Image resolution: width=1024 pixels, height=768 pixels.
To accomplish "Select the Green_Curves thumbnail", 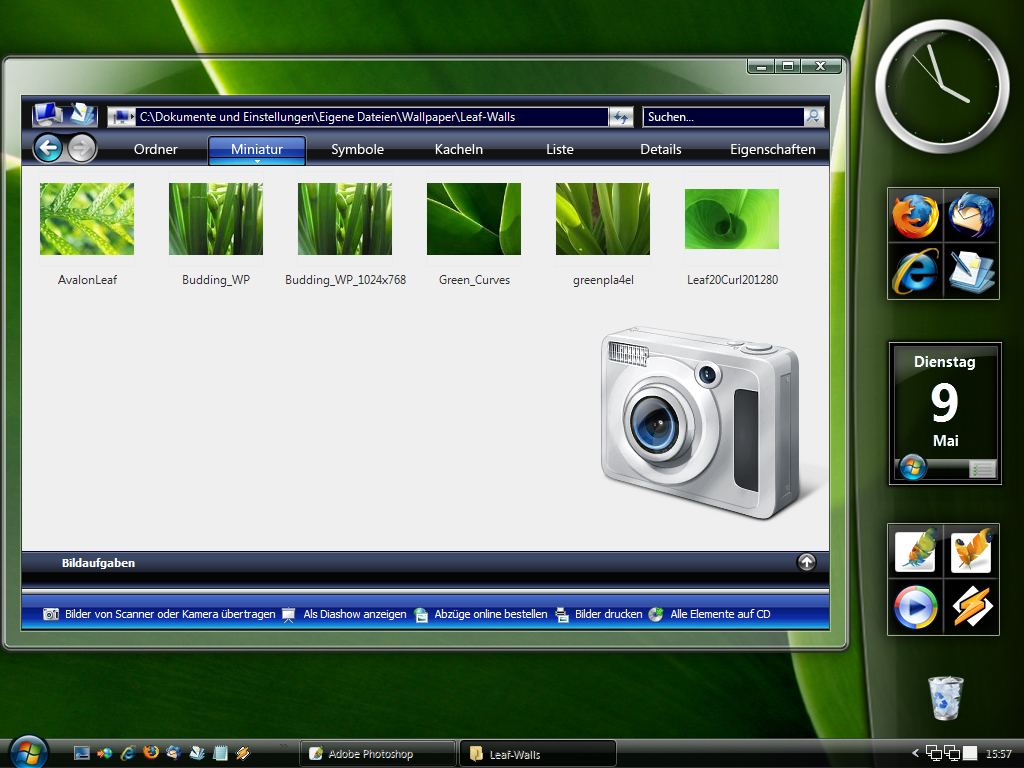I will click(473, 219).
